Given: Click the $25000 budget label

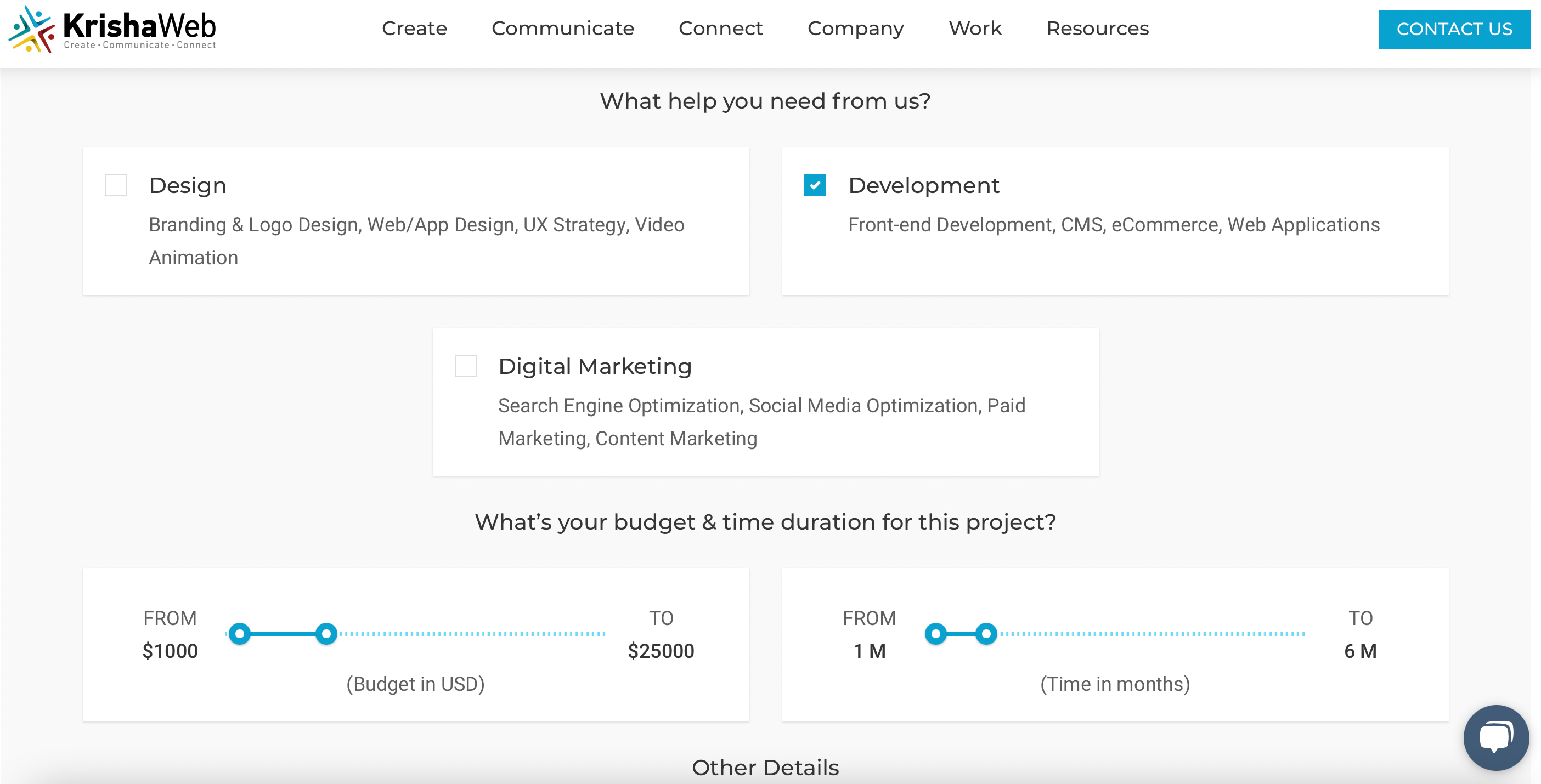Looking at the screenshot, I should pos(661,651).
